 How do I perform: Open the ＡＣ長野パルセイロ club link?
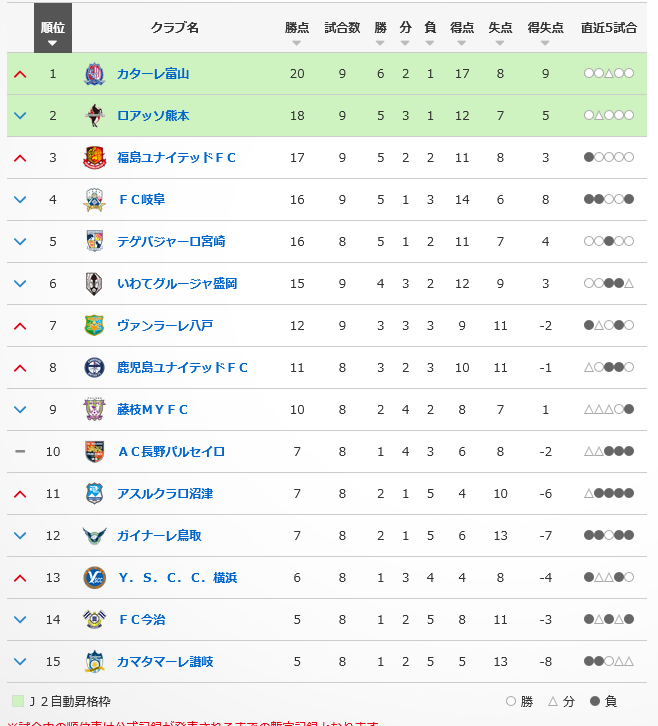[171, 451]
